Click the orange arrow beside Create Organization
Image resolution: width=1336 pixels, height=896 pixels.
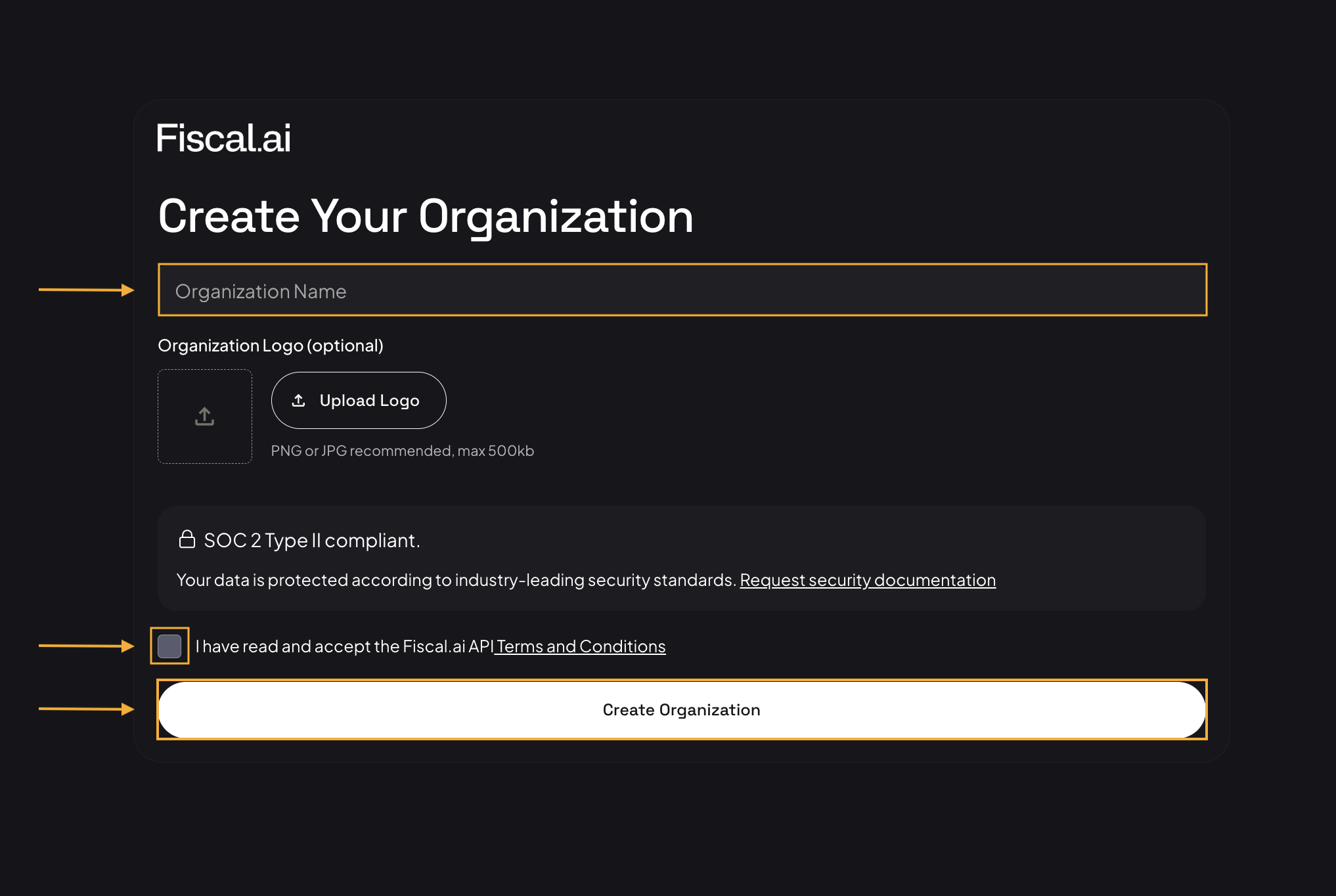coord(86,709)
